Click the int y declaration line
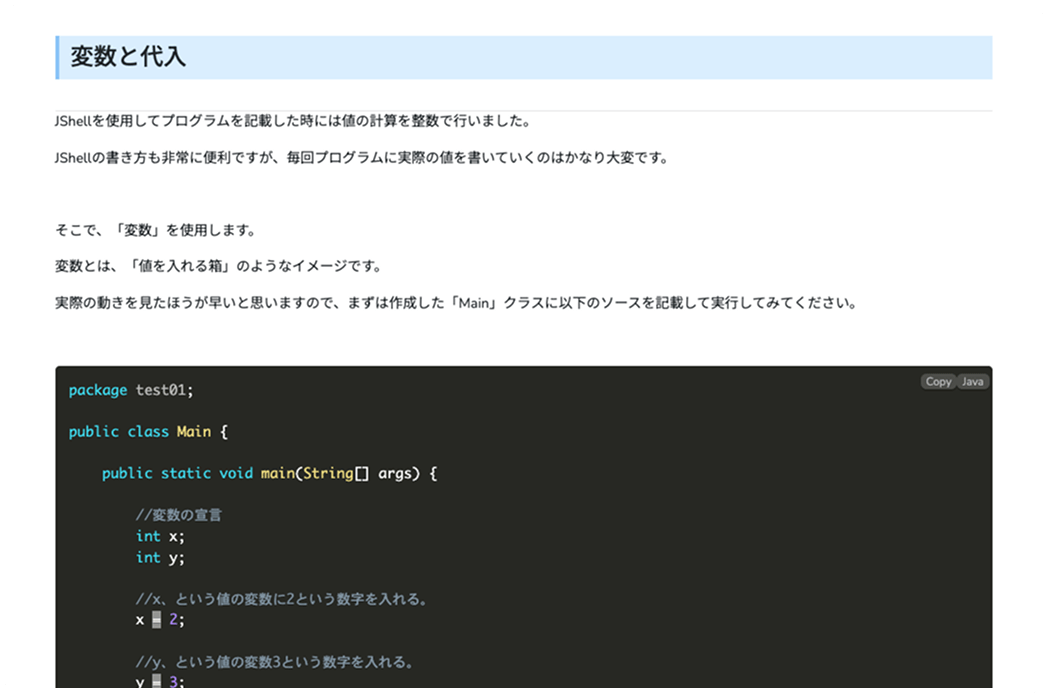 pos(160,557)
